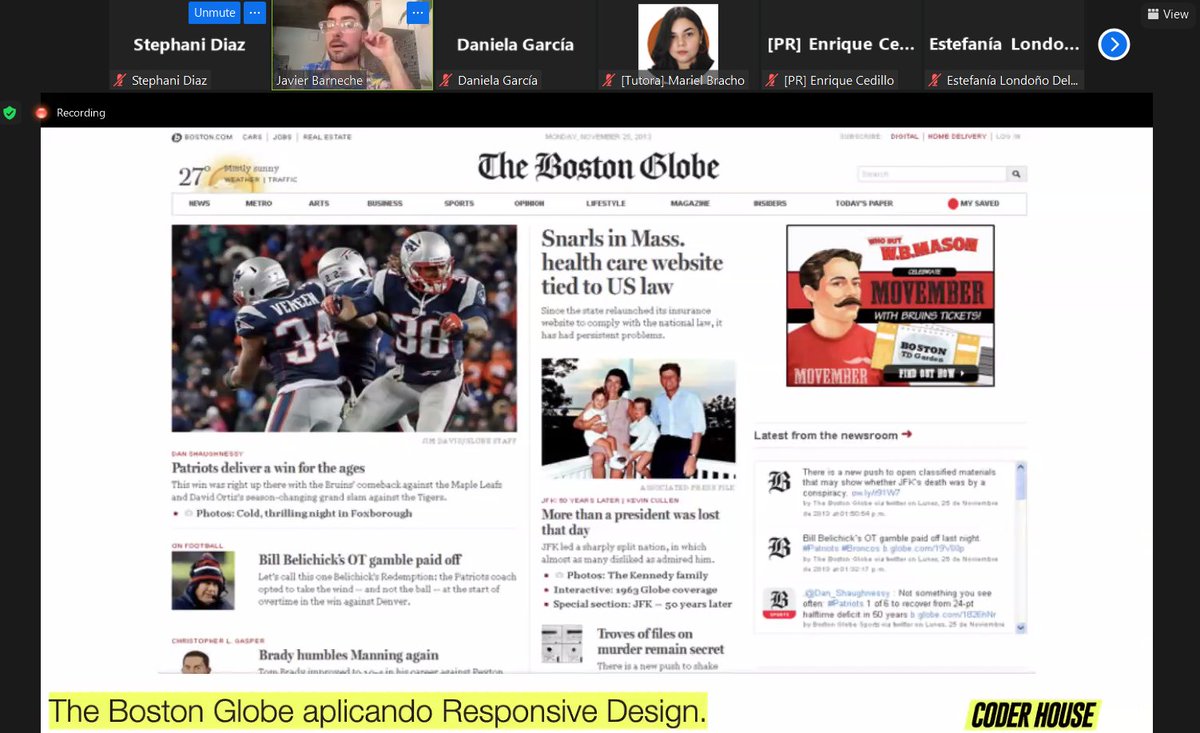Click muted mic icon beside Estefanía Londoño name
This screenshot has width=1200, height=733.
936,81
